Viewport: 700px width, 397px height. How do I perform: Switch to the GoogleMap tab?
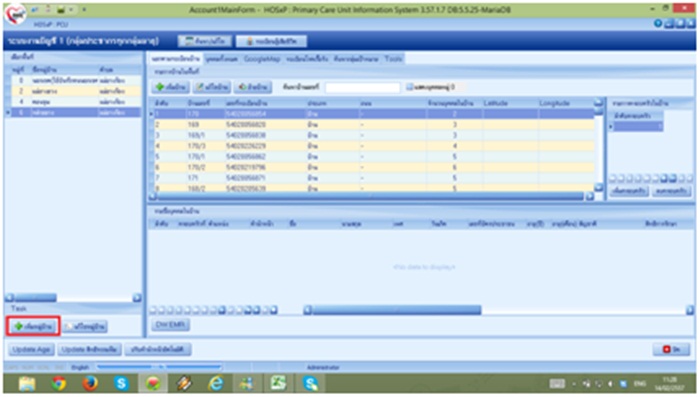(x=262, y=59)
